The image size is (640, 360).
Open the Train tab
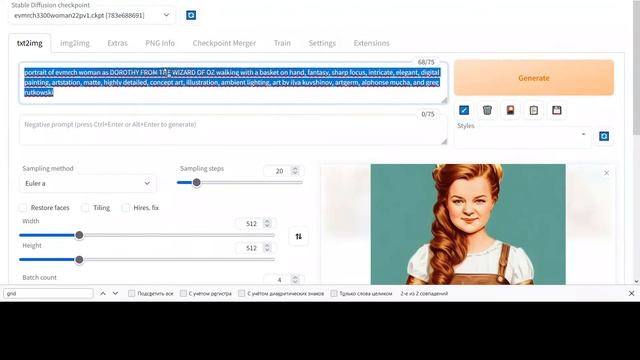282,43
